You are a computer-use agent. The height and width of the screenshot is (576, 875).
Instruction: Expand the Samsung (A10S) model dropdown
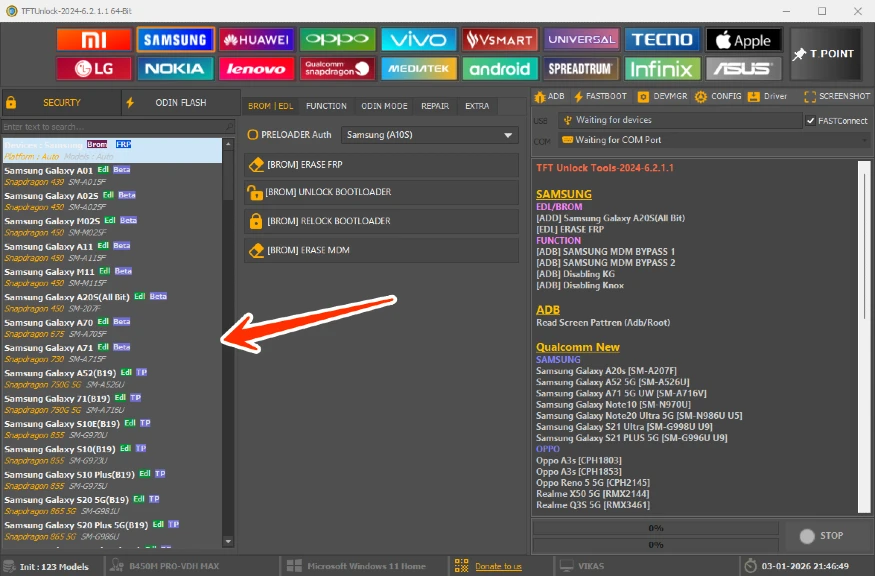tap(428, 134)
